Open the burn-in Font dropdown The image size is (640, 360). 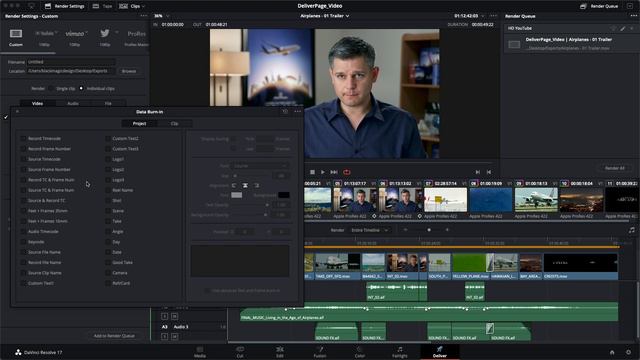pos(260,166)
